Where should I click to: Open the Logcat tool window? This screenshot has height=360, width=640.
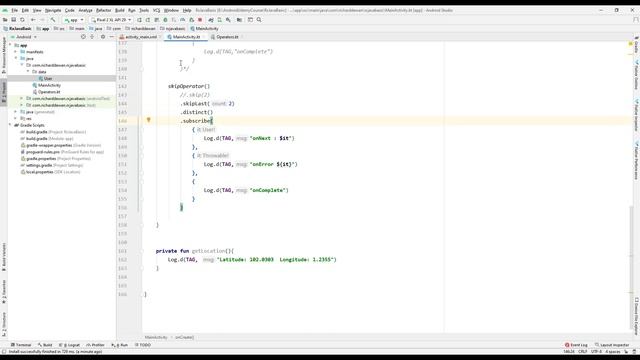point(69,345)
